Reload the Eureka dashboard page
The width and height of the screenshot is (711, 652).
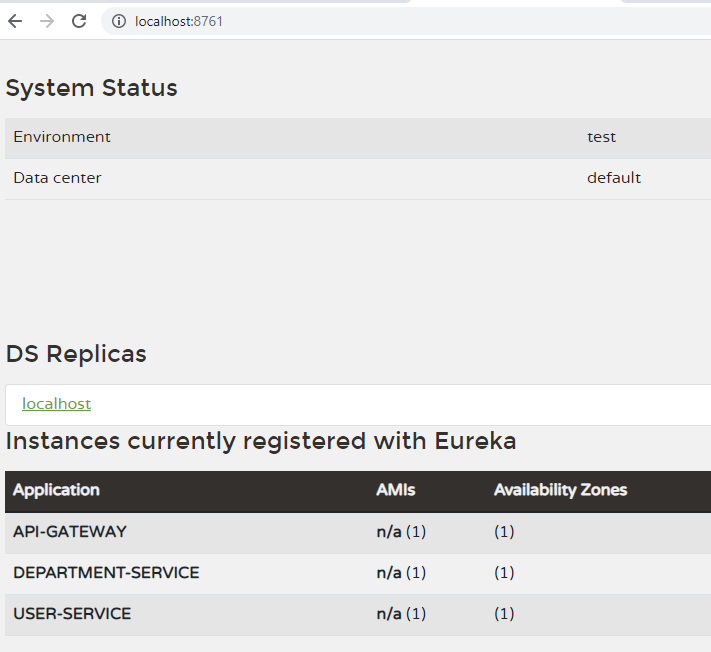[x=79, y=21]
